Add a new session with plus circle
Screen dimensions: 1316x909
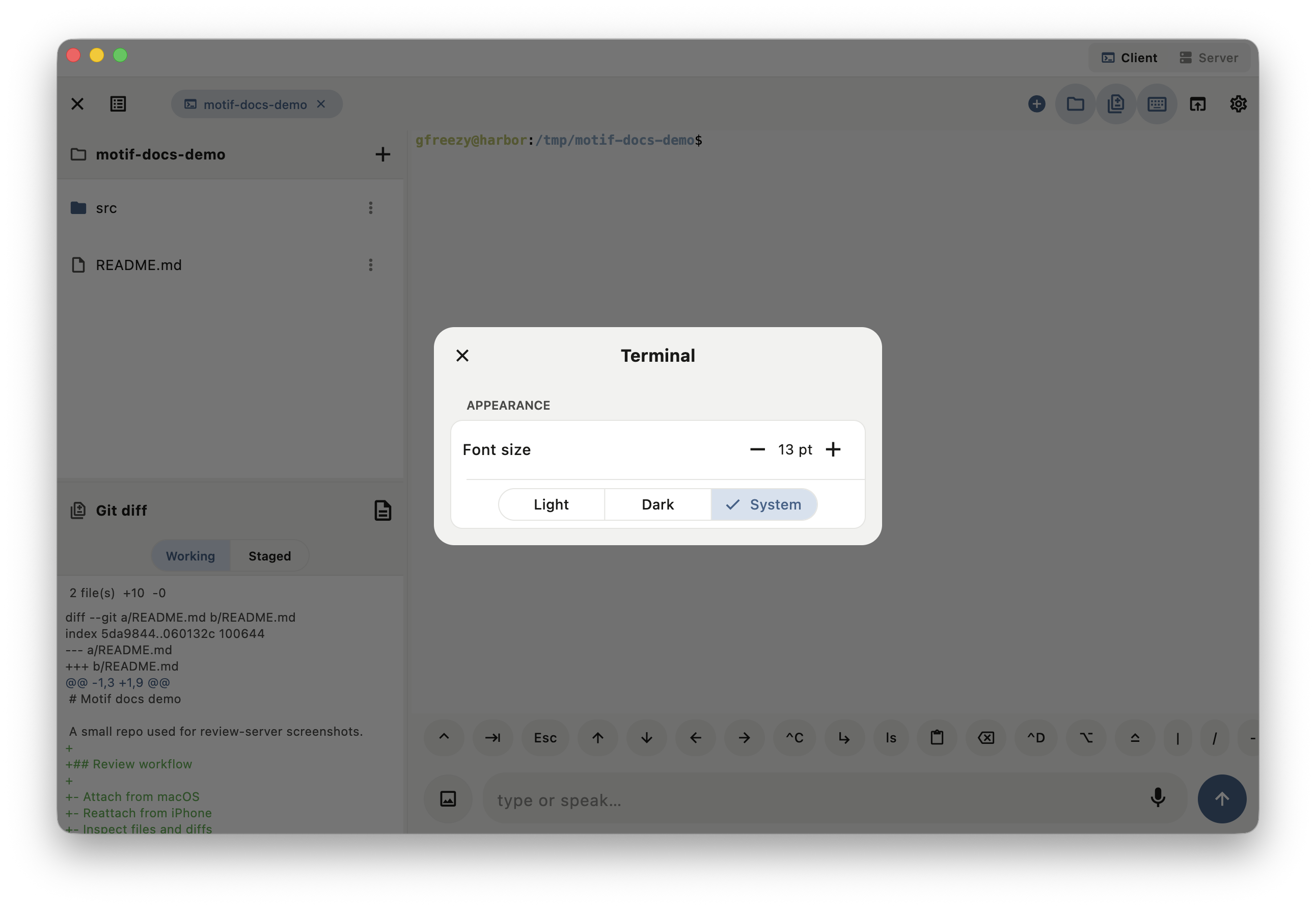1036,103
